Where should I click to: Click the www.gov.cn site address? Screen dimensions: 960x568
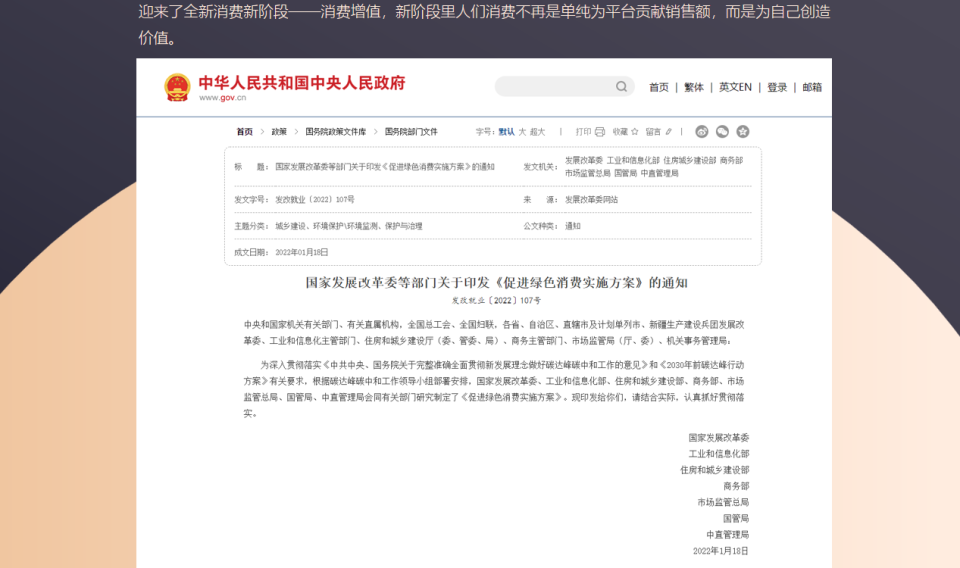222,98
